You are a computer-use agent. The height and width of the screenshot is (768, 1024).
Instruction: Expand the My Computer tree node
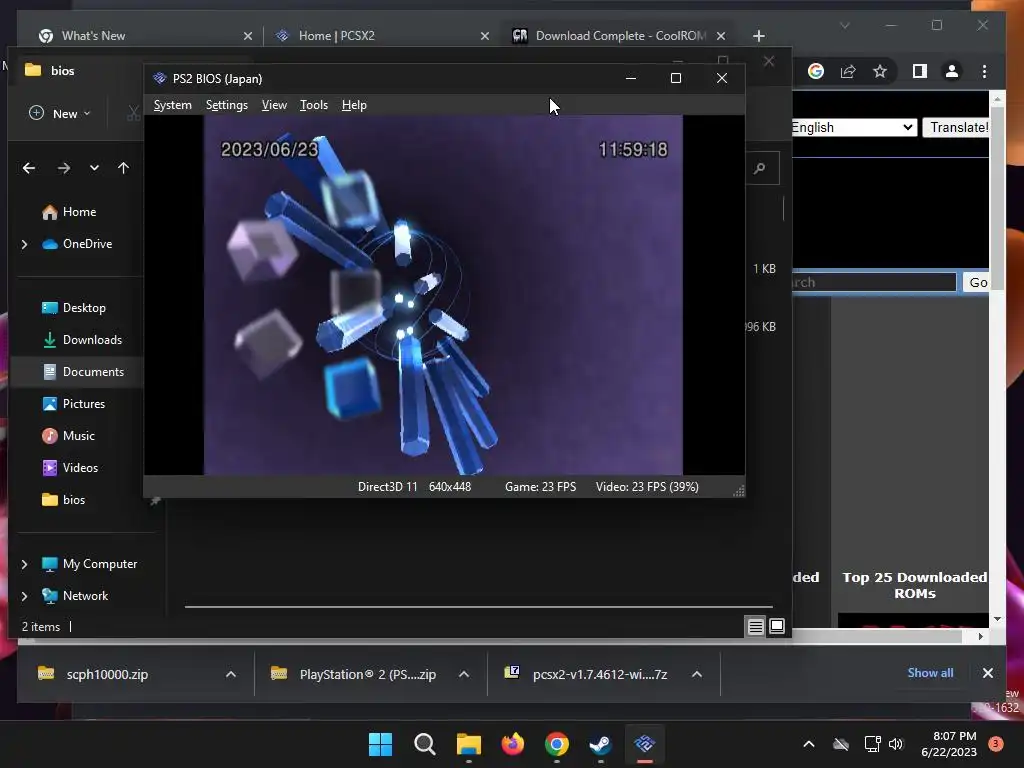tap(25, 564)
